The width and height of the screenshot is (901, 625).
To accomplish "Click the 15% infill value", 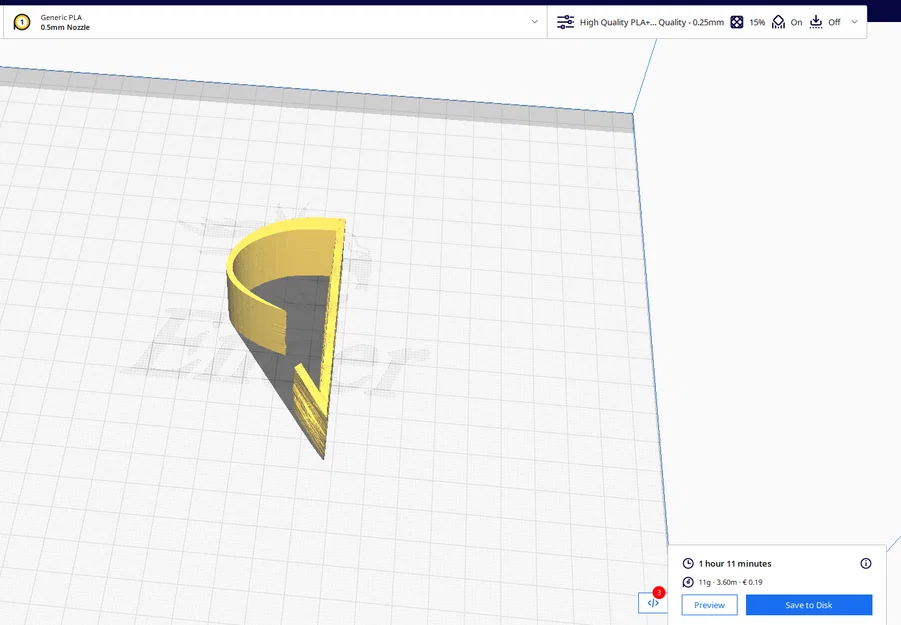I will click(757, 22).
